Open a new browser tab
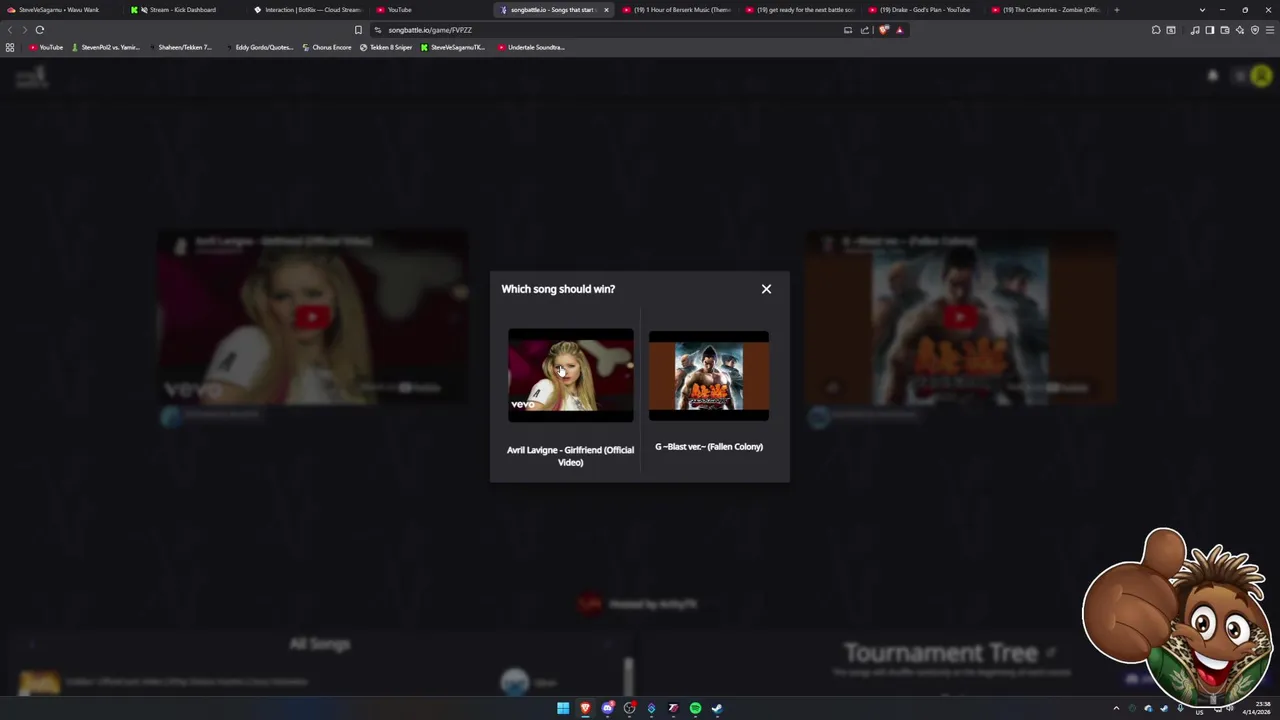Viewport: 1280px width, 720px height. click(x=1117, y=10)
